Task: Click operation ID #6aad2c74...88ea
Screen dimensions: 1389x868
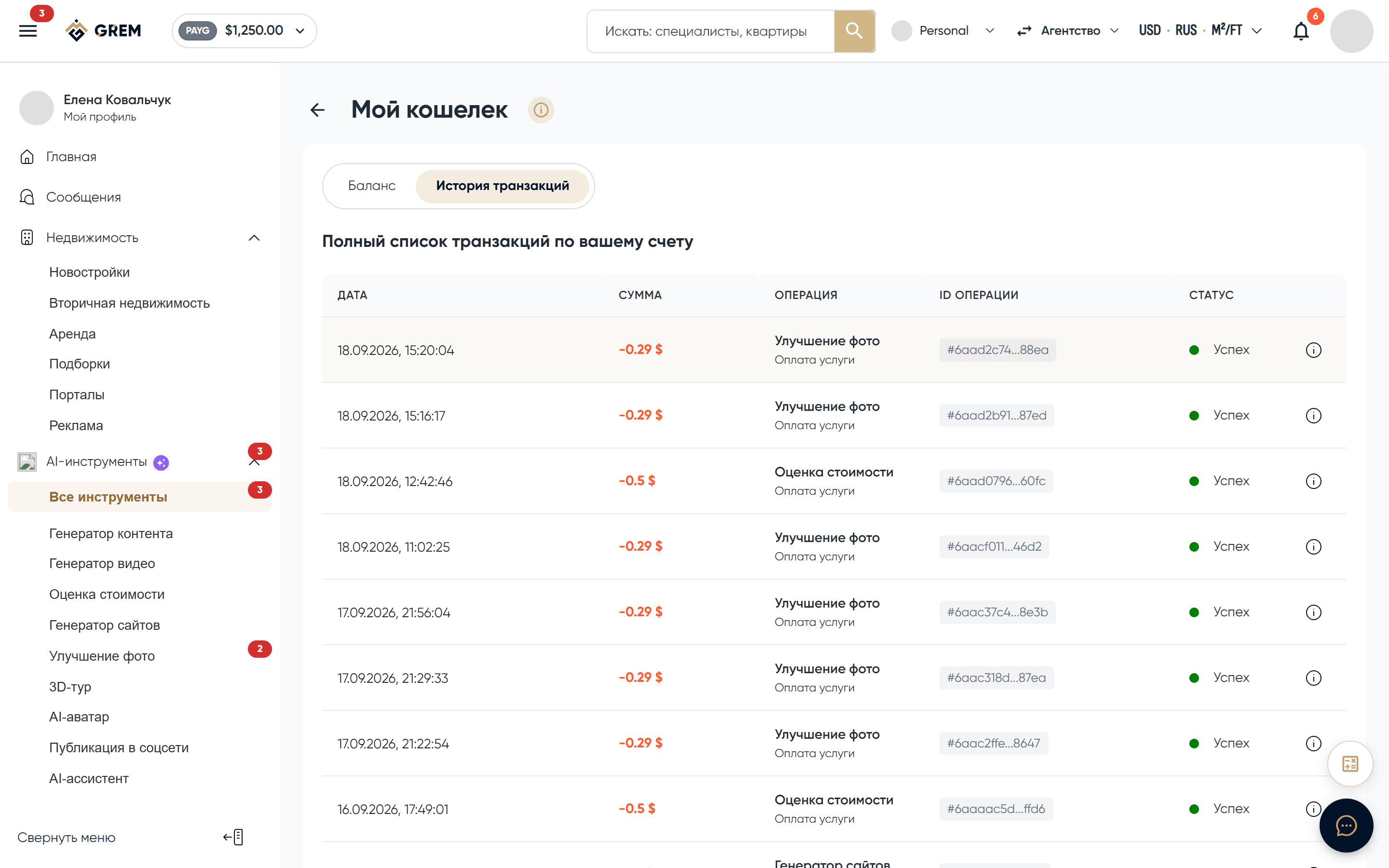Action: pyautogui.click(x=997, y=350)
